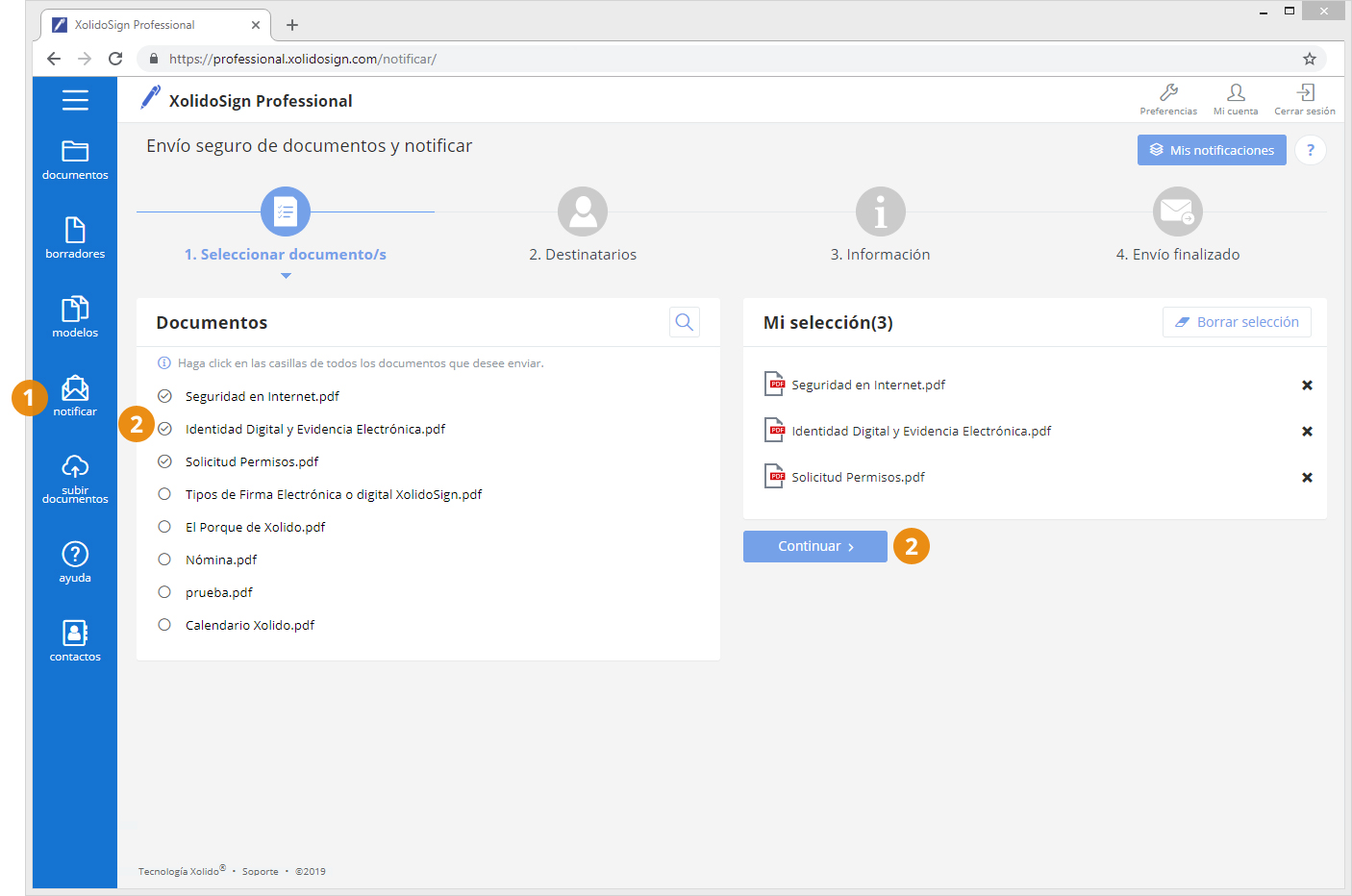The height and width of the screenshot is (896, 1352).
Task: Click the step 2 Destinatarios person circle
Action: [x=583, y=212]
